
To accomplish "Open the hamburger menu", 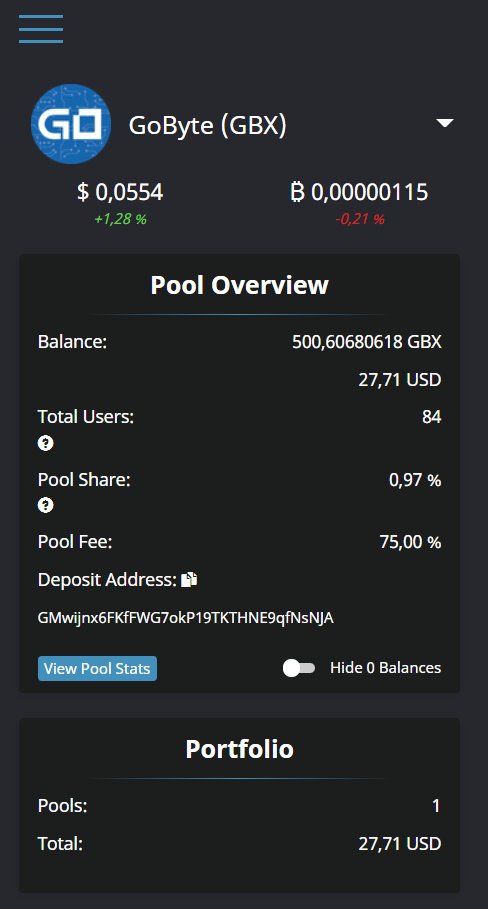I will coord(41,29).
